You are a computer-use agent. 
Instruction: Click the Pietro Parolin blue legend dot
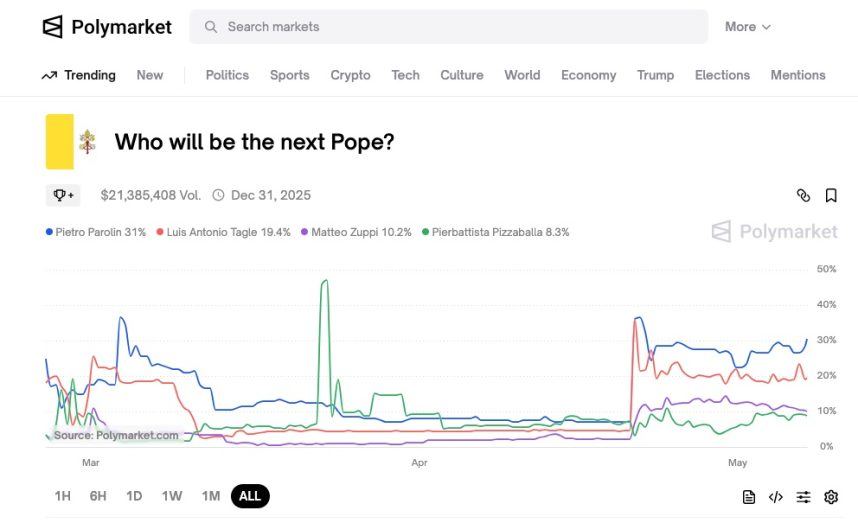pyautogui.click(x=49, y=232)
